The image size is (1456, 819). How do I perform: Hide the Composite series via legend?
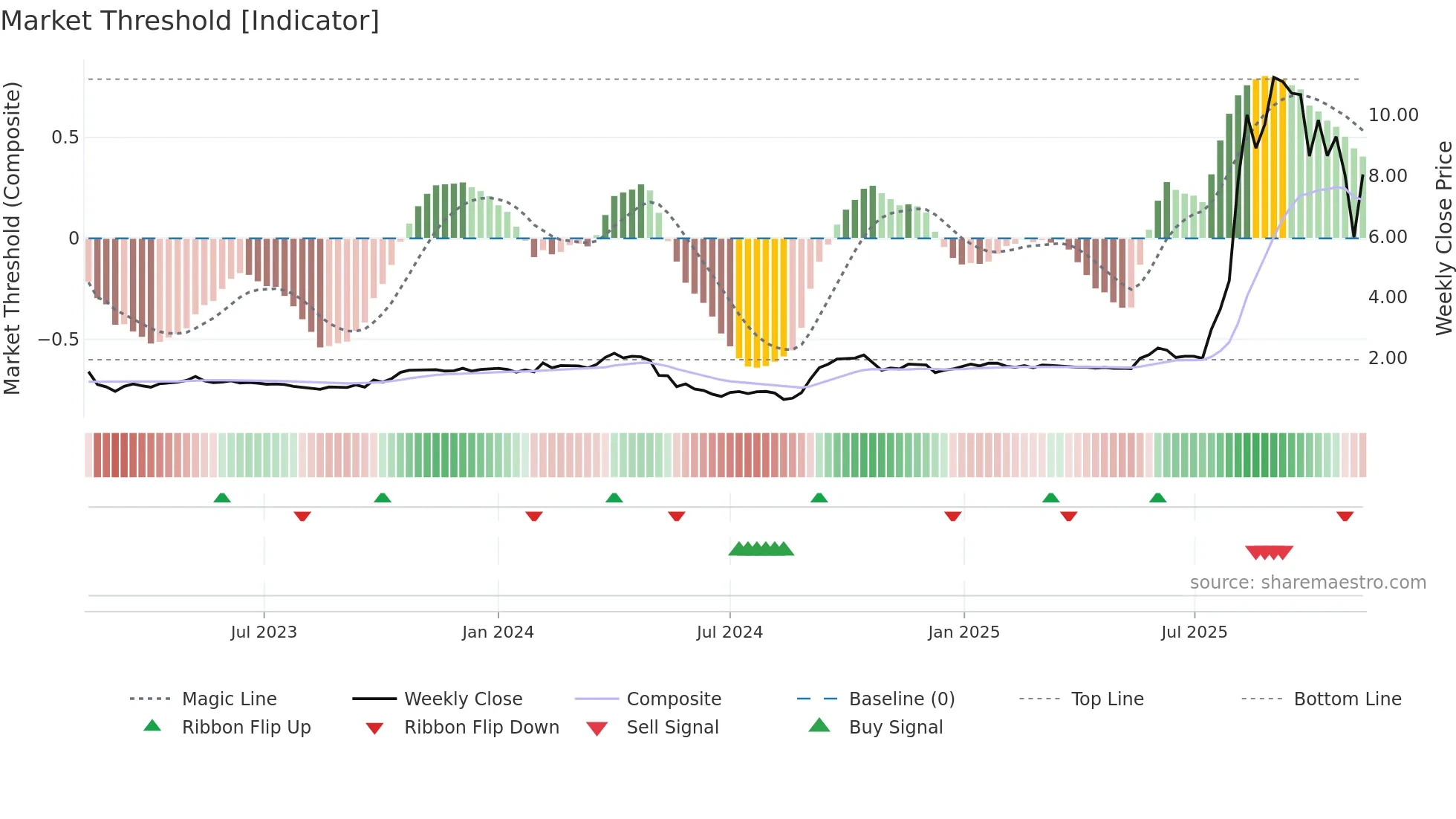[x=673, y=699]
